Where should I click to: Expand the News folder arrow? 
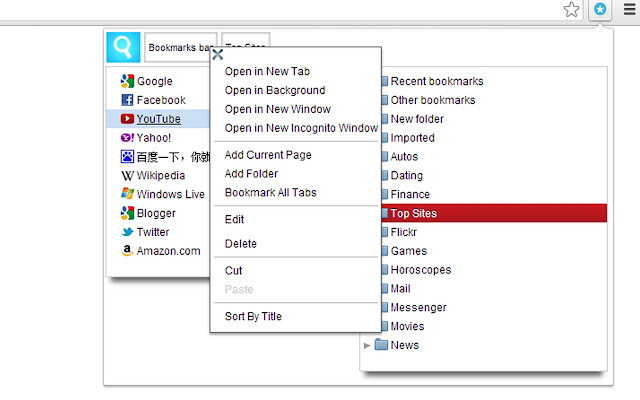[x=367, y=345]
